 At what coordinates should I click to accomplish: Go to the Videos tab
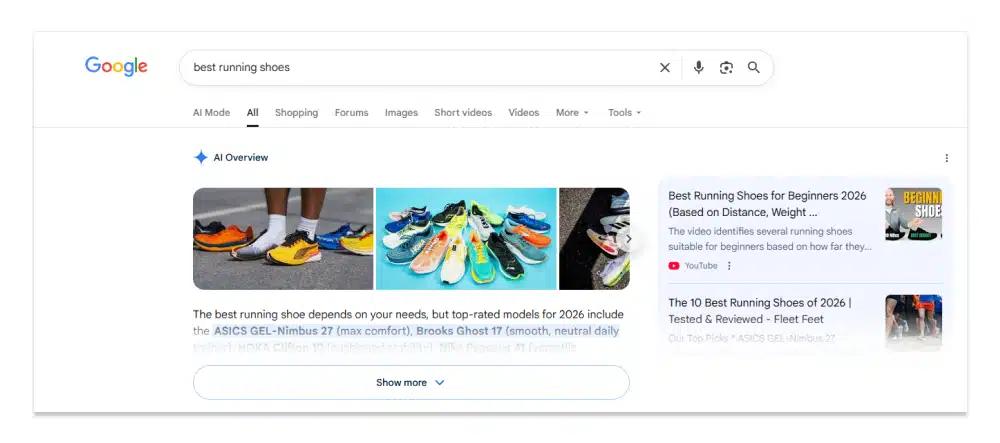(x=524, y=113)
